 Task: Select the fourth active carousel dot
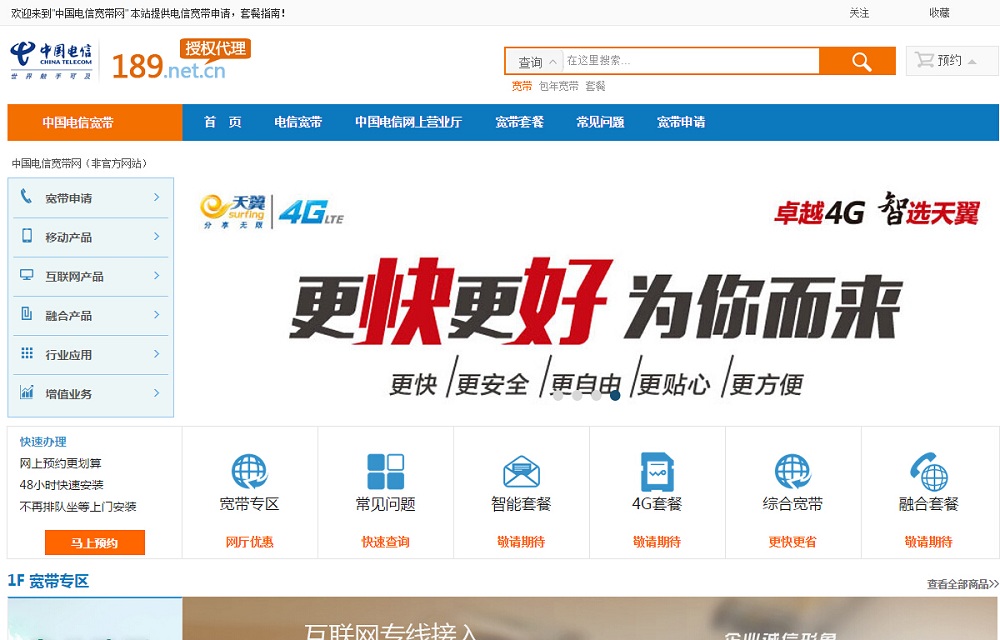click(615, 395)
